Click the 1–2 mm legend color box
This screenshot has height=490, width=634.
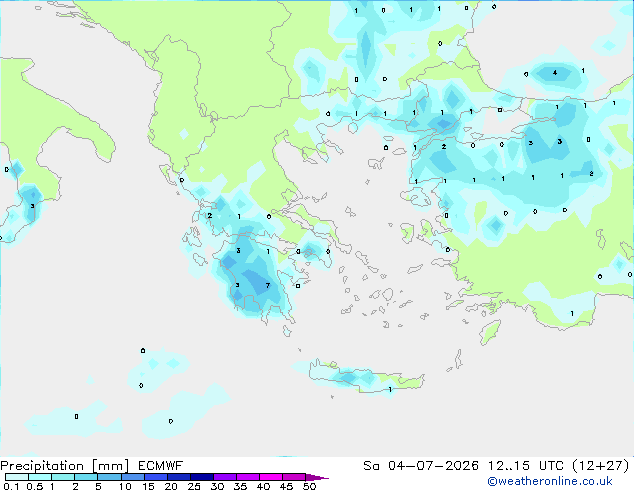[63, 477]
